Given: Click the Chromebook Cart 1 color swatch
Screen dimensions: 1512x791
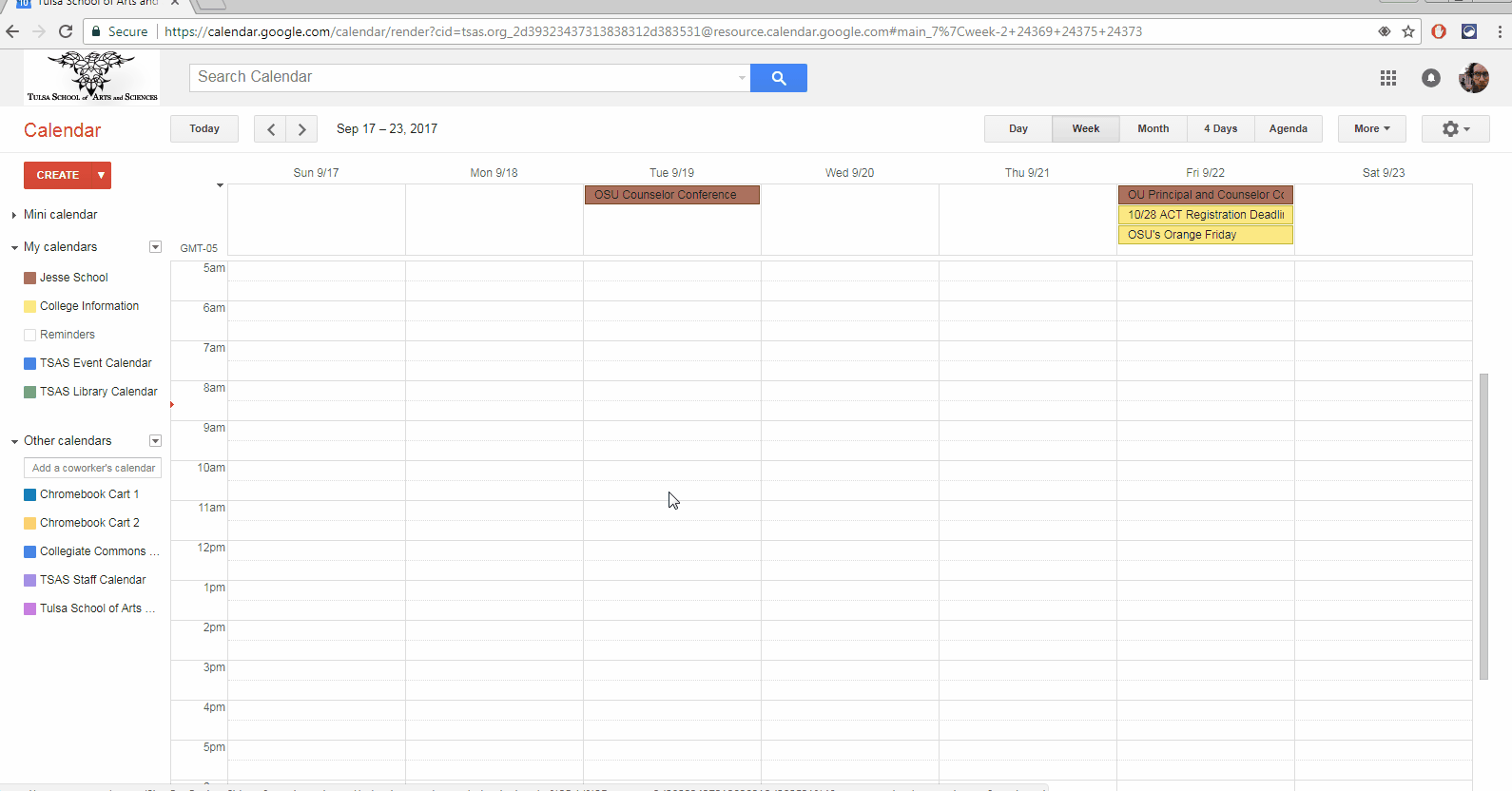Looking at the screenshot, I should point(30,494).
